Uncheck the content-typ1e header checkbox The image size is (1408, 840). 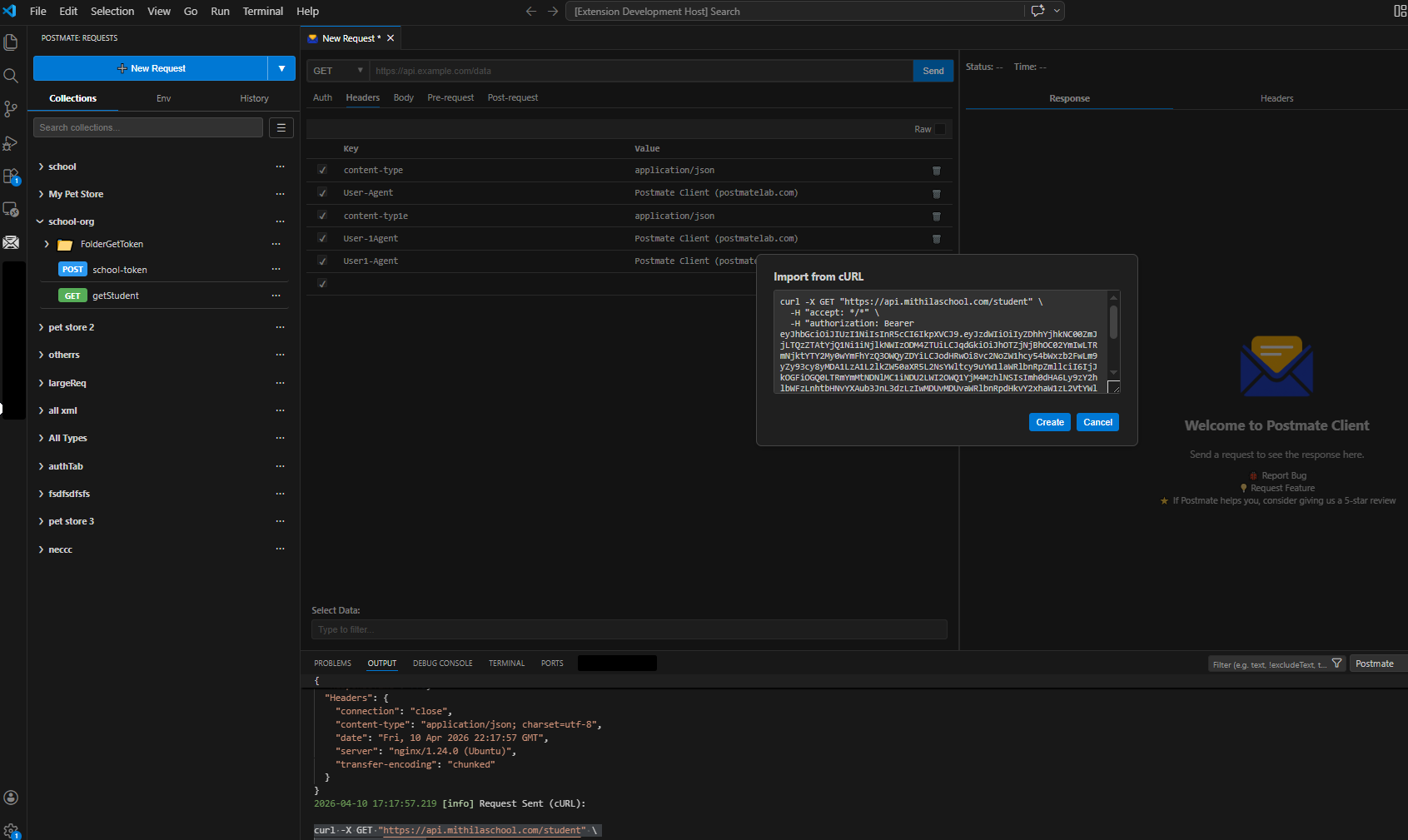pos(322,216)
